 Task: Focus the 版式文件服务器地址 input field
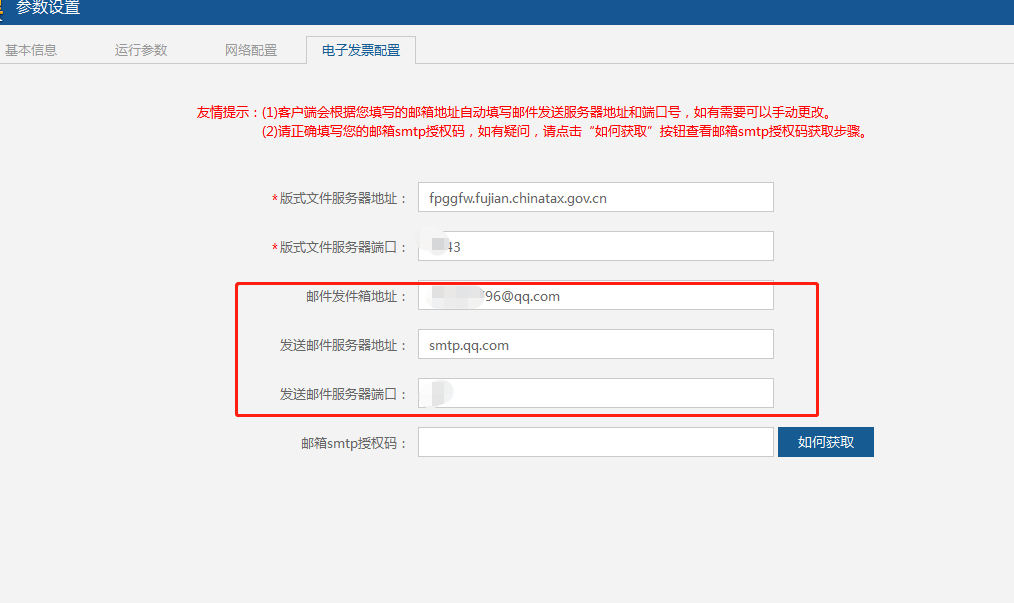595,198
